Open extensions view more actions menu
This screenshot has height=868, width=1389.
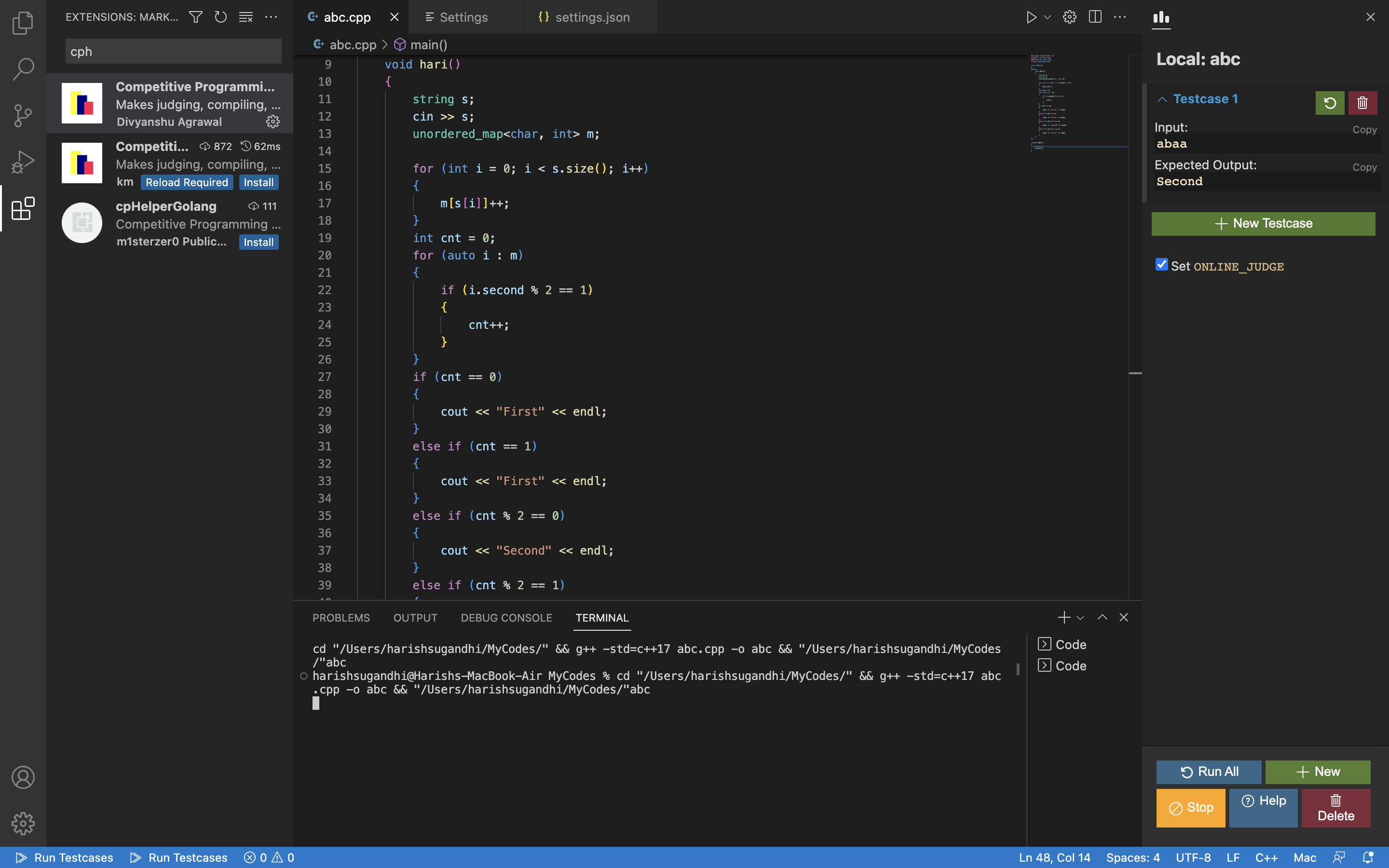271,17
